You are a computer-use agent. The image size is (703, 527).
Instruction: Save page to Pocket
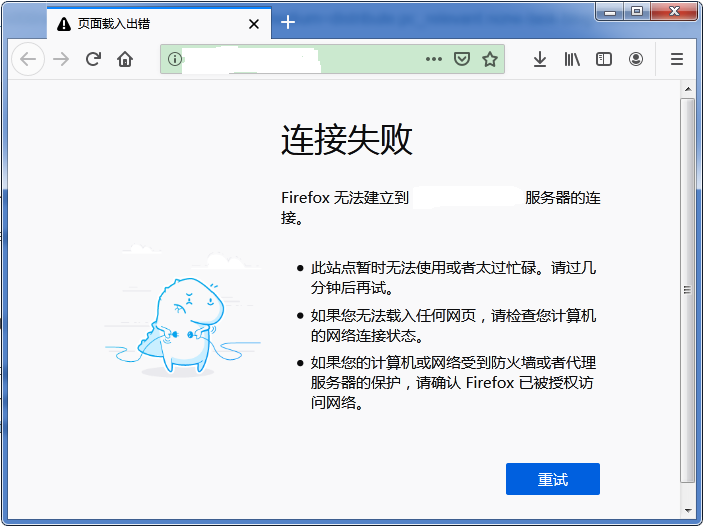[x=462, y=59]
